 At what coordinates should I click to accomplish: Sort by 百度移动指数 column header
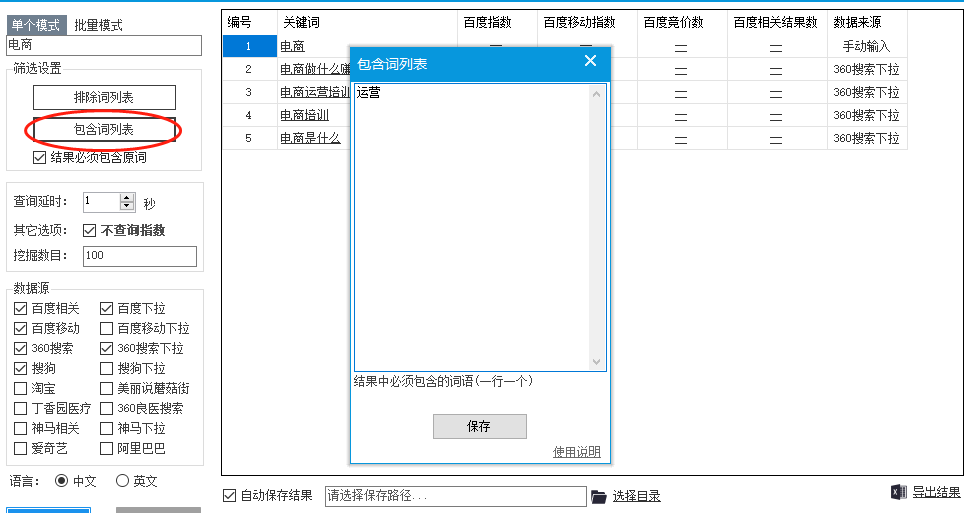pos(588,23)
